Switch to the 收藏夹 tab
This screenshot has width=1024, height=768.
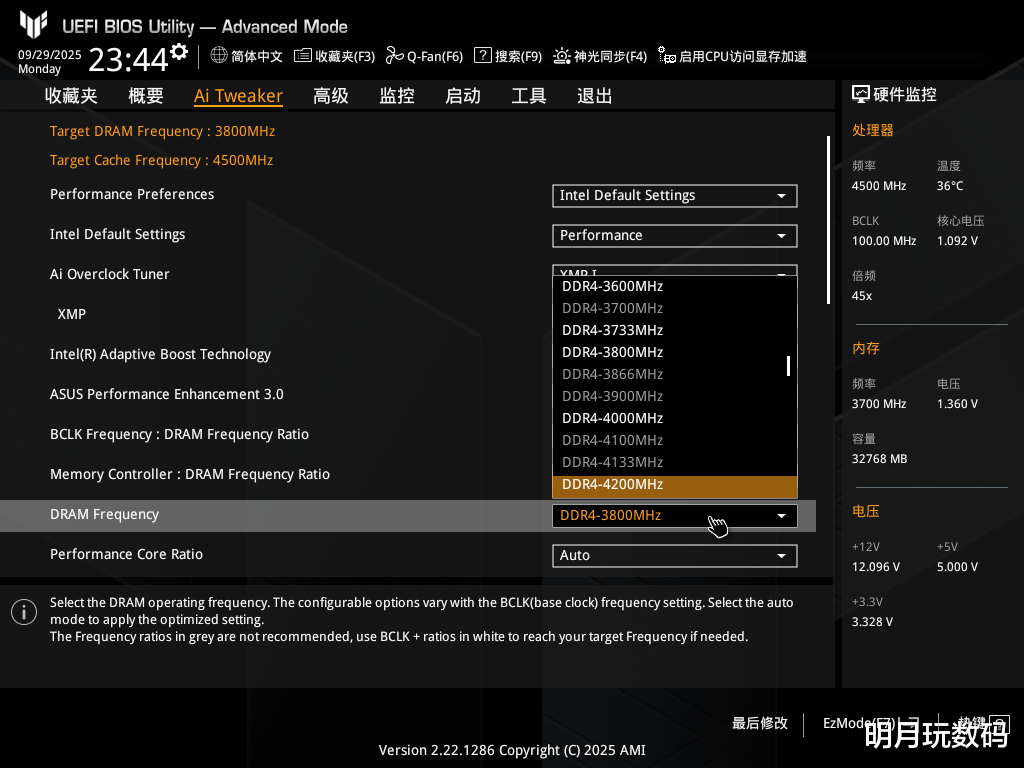(71, 96)
